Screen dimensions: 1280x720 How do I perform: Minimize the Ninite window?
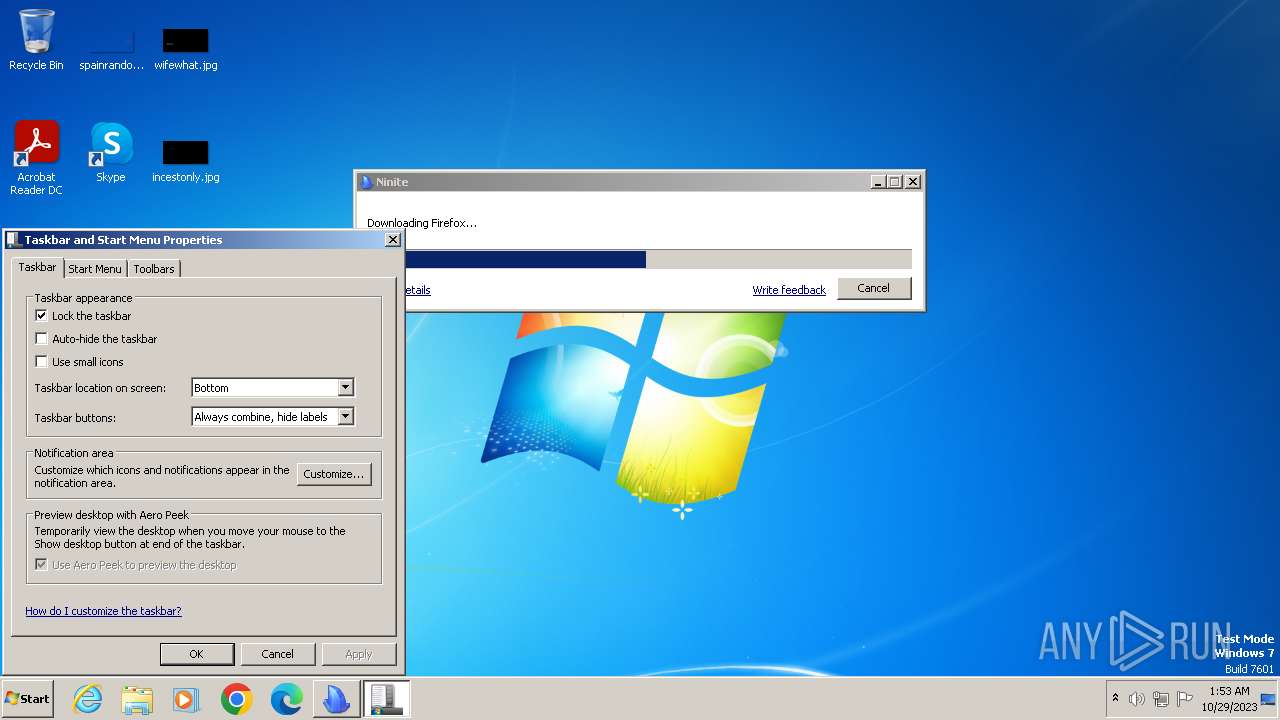878,182
